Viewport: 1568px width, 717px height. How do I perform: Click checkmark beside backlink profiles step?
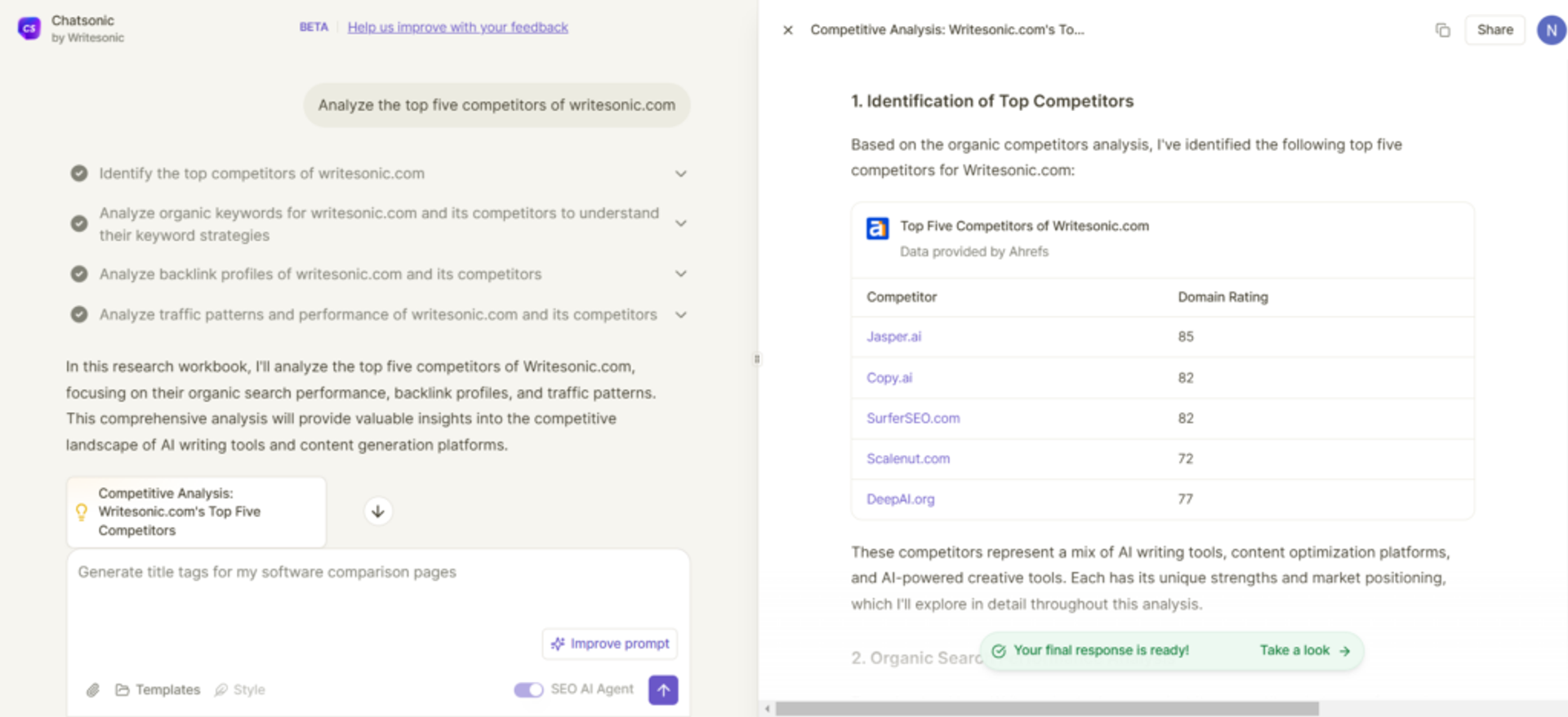coord(79,274)
